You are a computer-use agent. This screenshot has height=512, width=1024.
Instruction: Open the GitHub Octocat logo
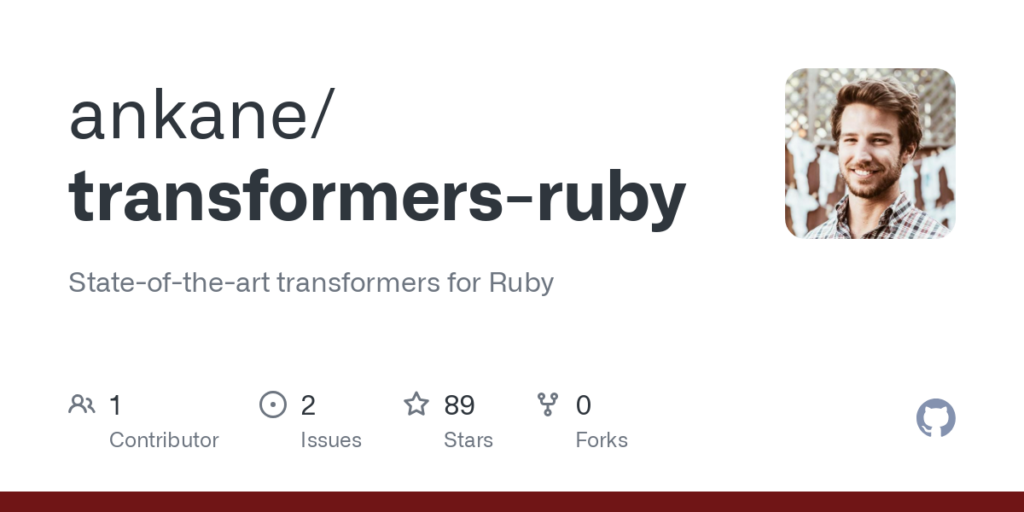(x=936, y=418)
